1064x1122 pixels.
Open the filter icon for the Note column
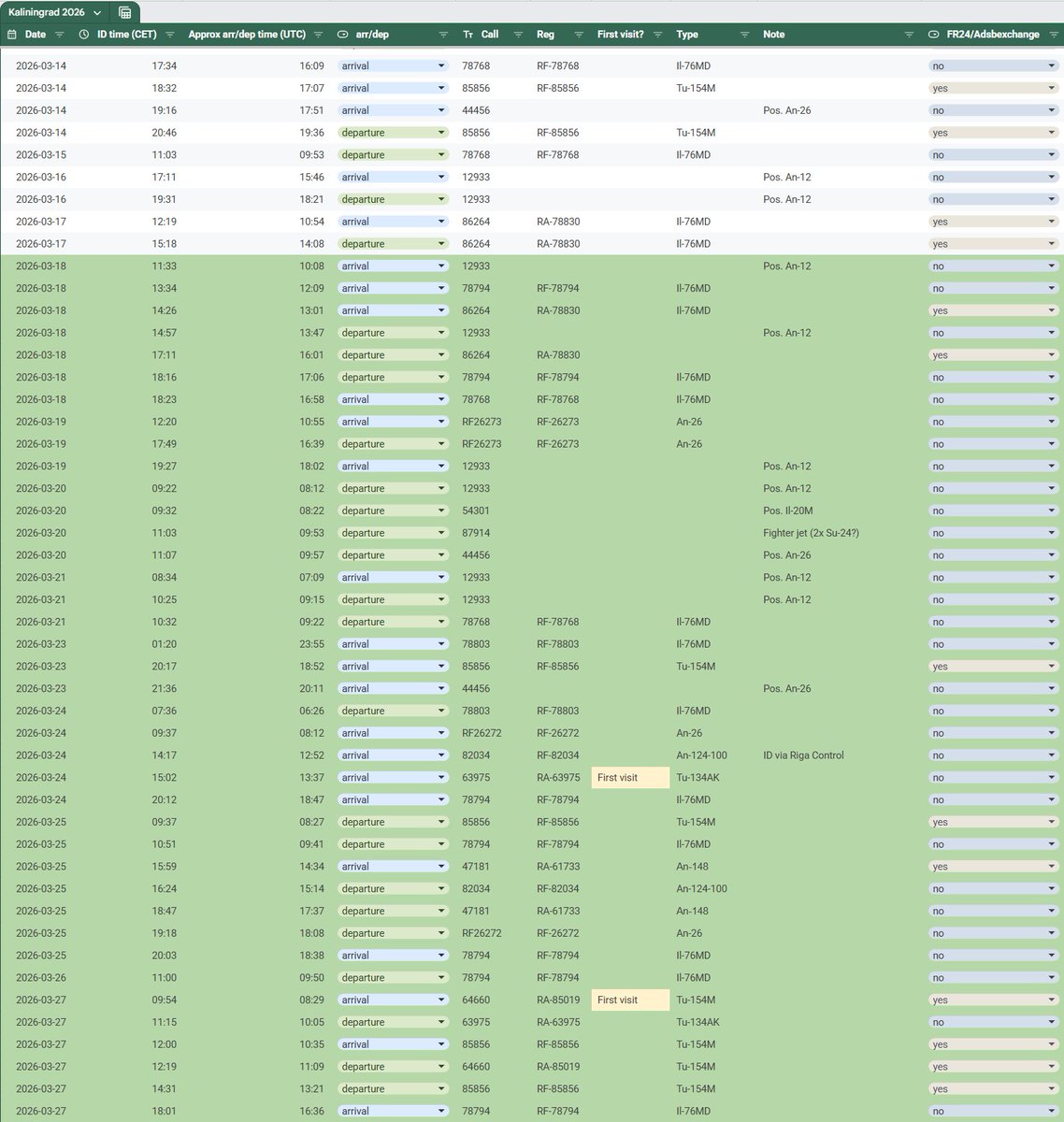(x=909, y=35)
